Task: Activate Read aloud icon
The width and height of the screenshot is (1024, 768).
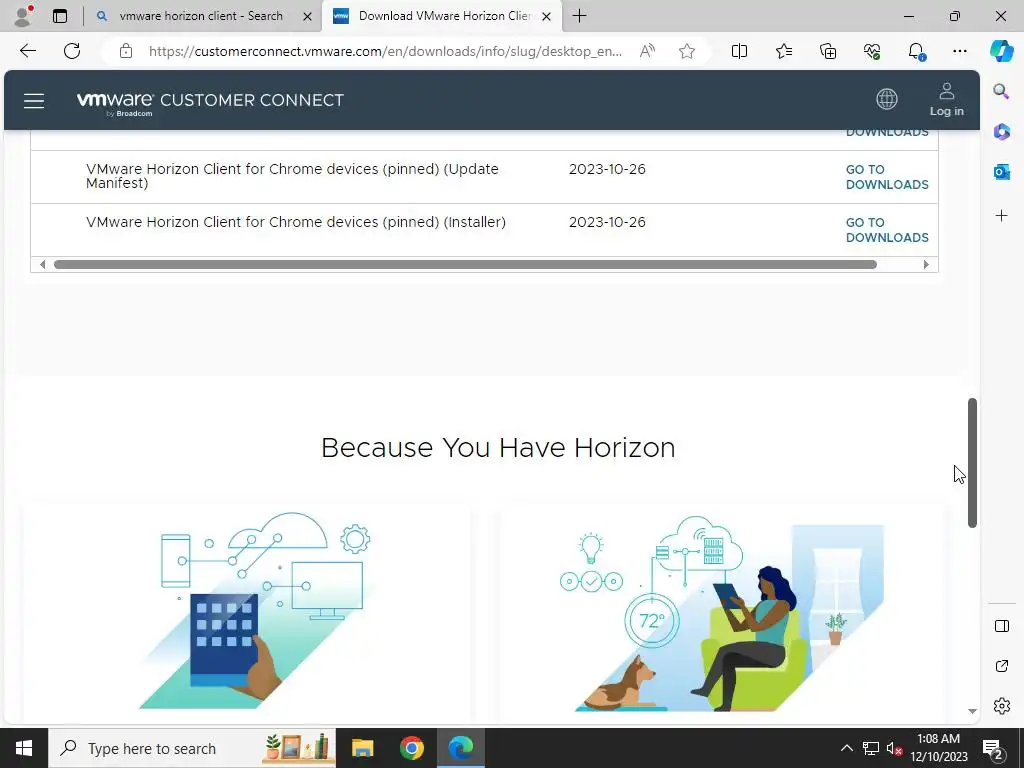Action: [x=647, y=51]
